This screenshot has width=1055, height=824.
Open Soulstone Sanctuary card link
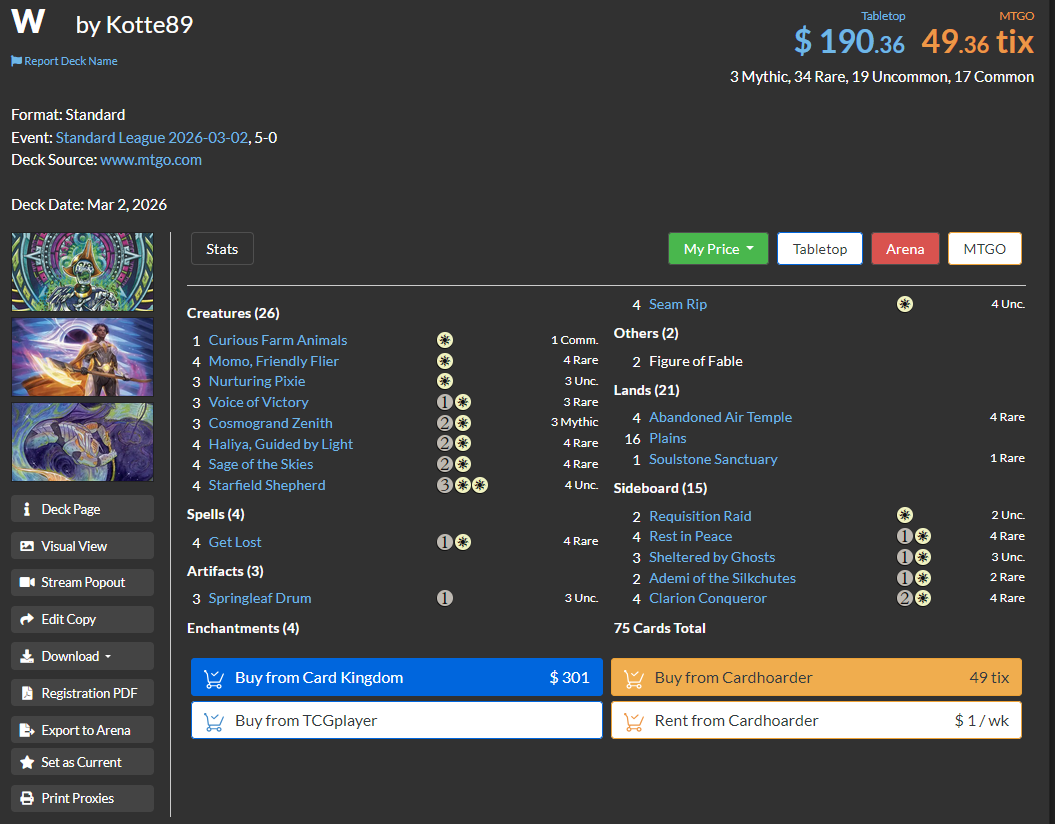pos(713,459)
